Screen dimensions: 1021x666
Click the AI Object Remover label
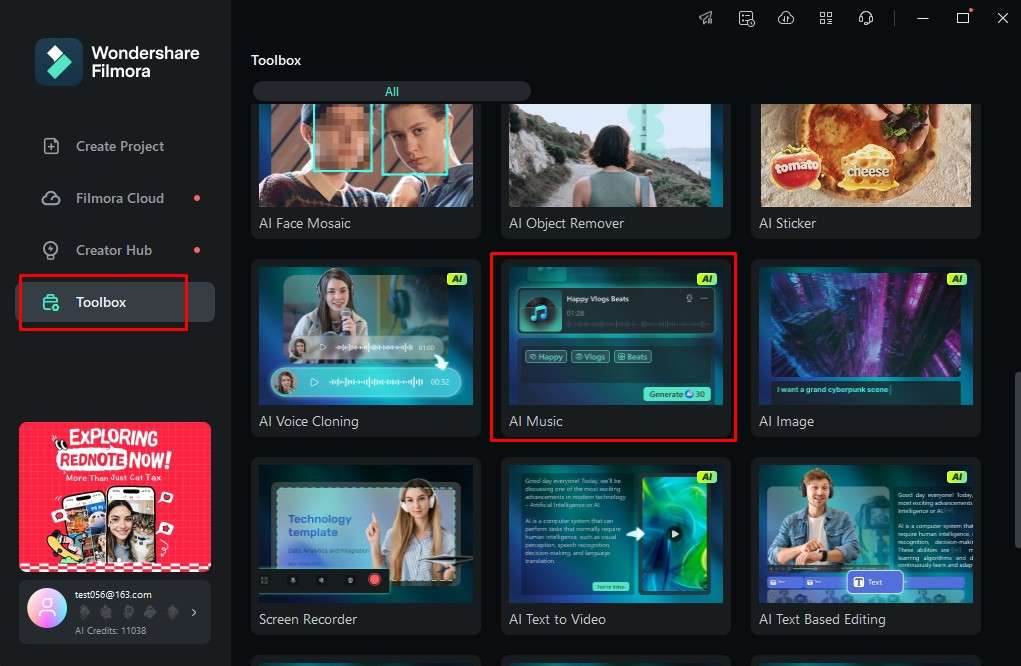click(x=566, y=223)
